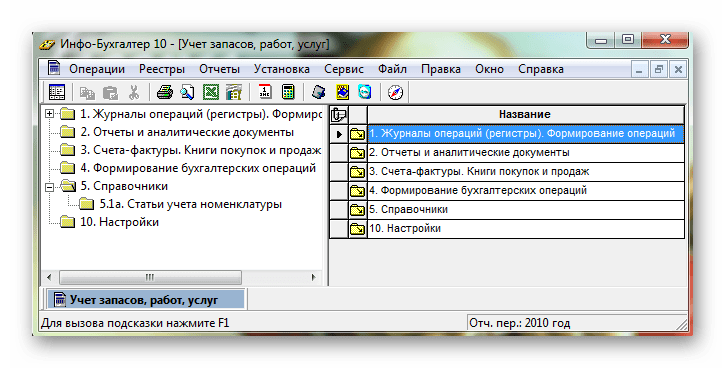The image size is (725, 368).
Task: Click folder icon of Справочники table row
Action: tap(357, 210)
